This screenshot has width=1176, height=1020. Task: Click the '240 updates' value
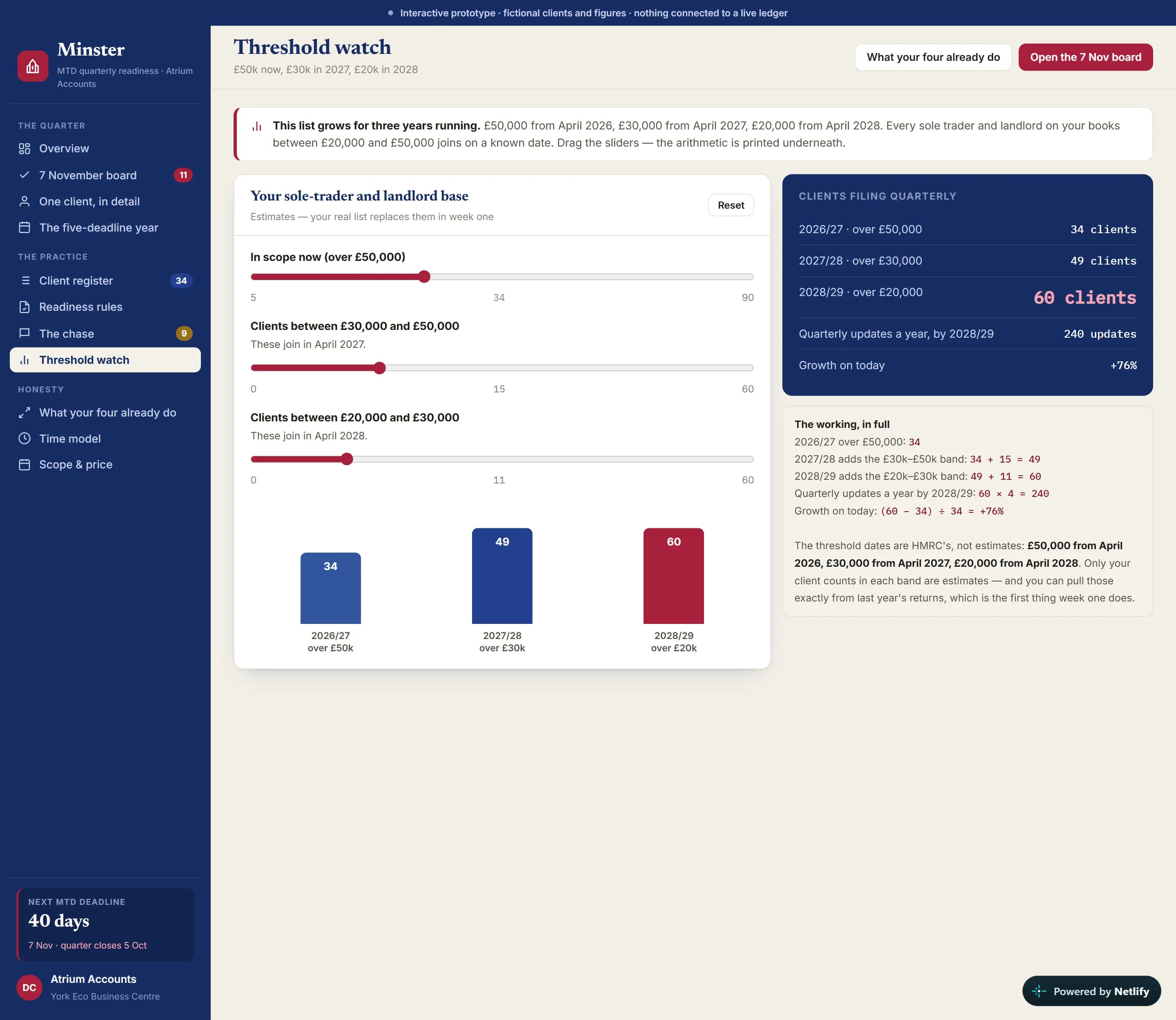[x=1100, y=334]
